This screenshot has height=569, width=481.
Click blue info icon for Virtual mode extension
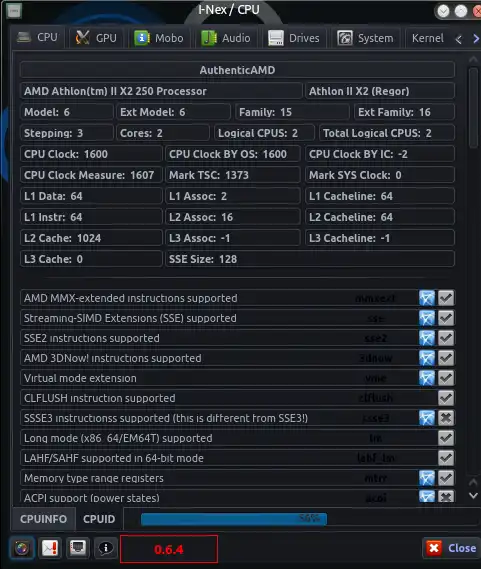[x=427, y=378]
